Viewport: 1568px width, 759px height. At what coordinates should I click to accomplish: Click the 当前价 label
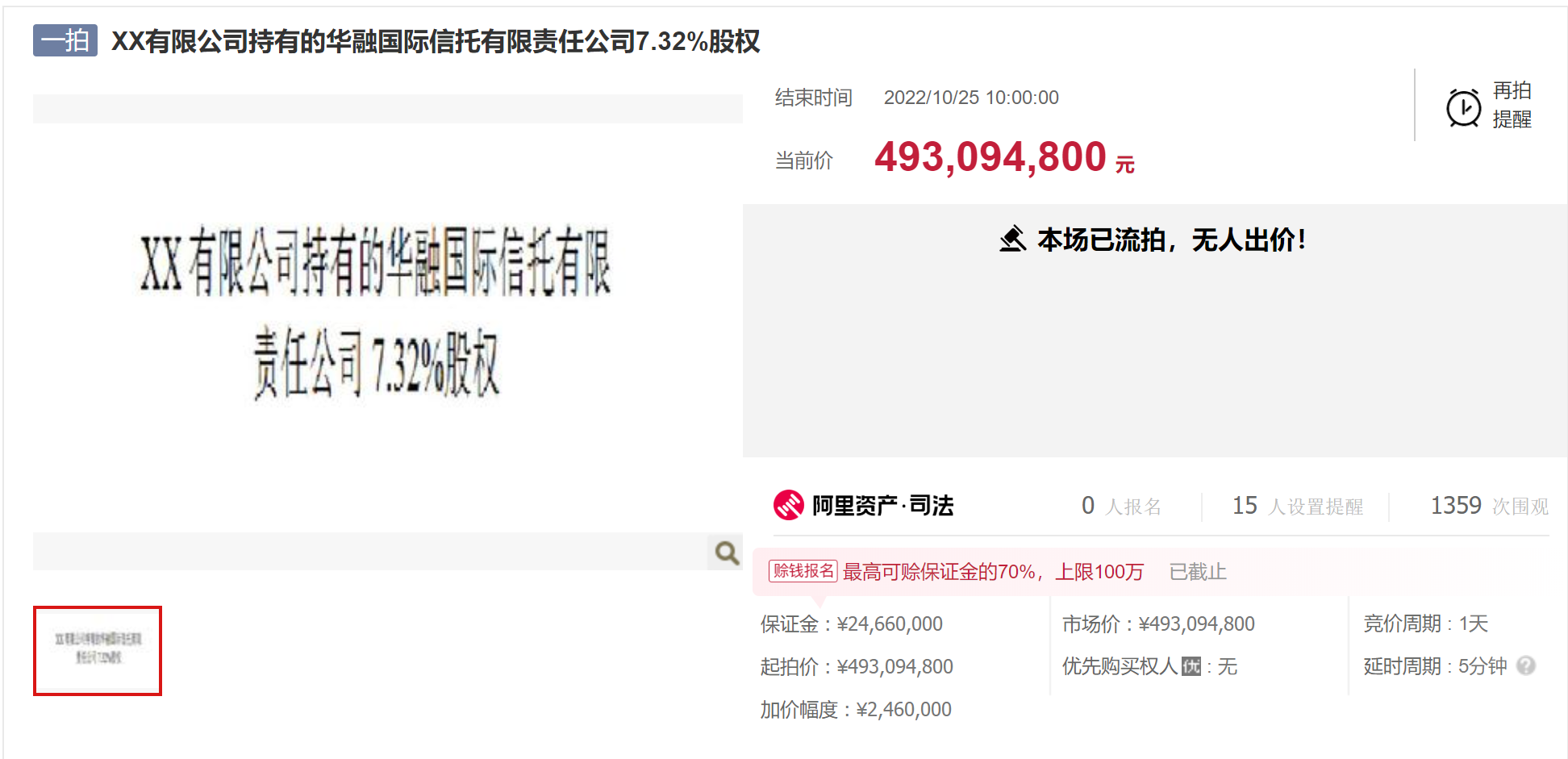804,161
